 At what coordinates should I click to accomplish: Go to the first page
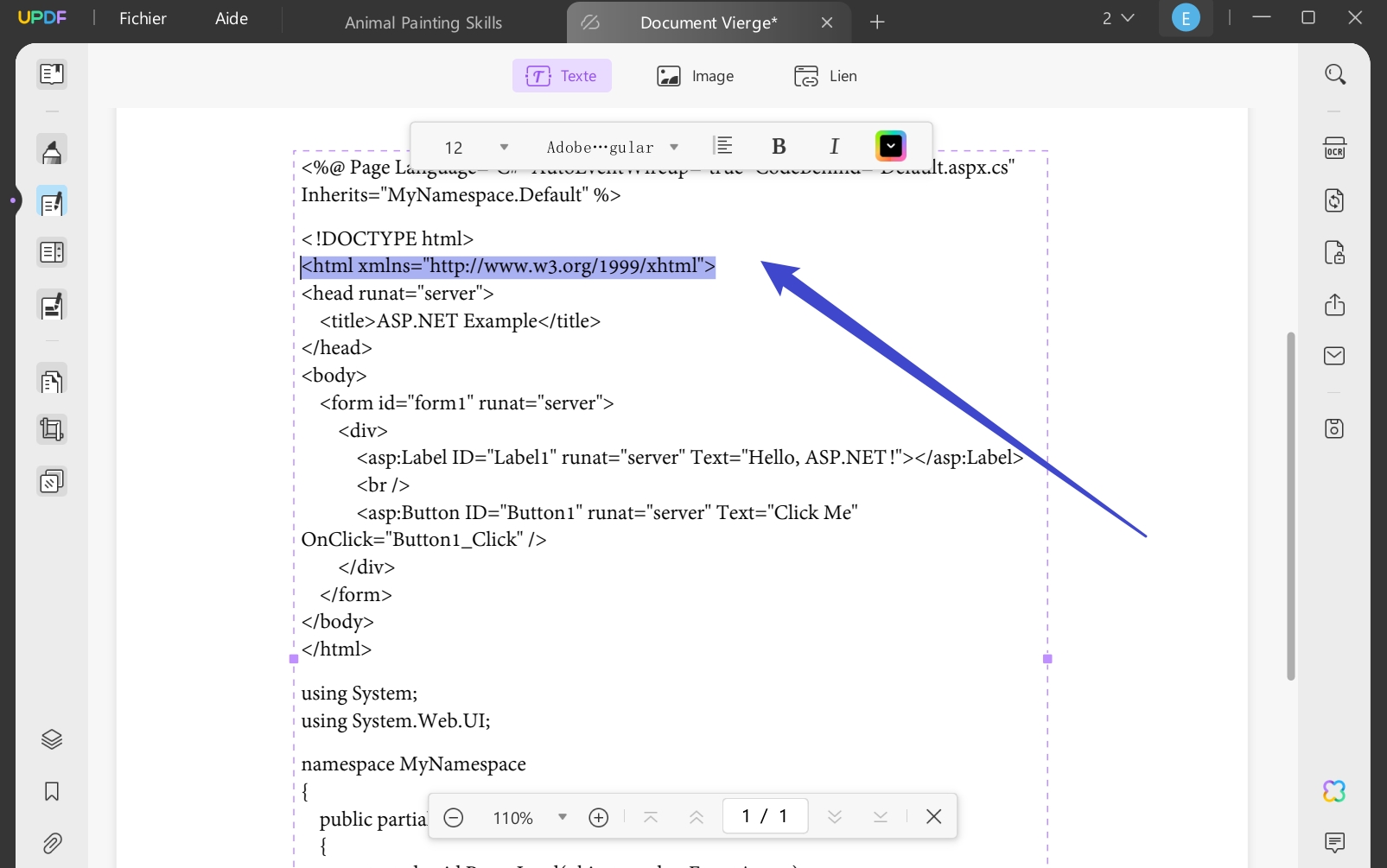coord(651,817)
